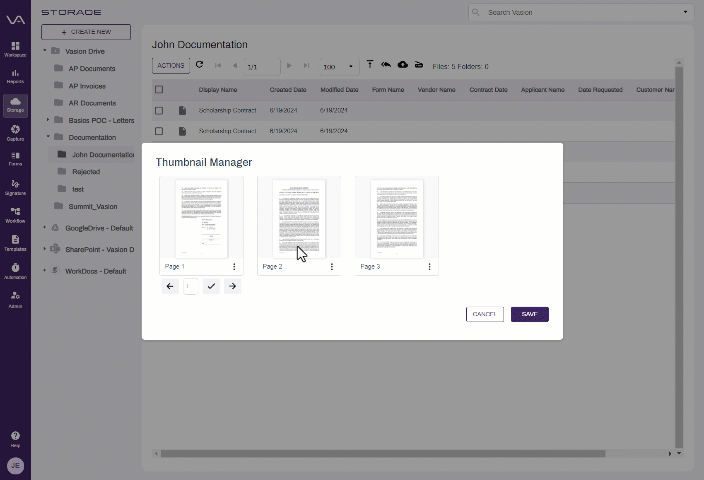The height and width of the screenshot is (480, 704).
Task: Open the Search Vasion dropdown arrow
Action: pos(685,12)
